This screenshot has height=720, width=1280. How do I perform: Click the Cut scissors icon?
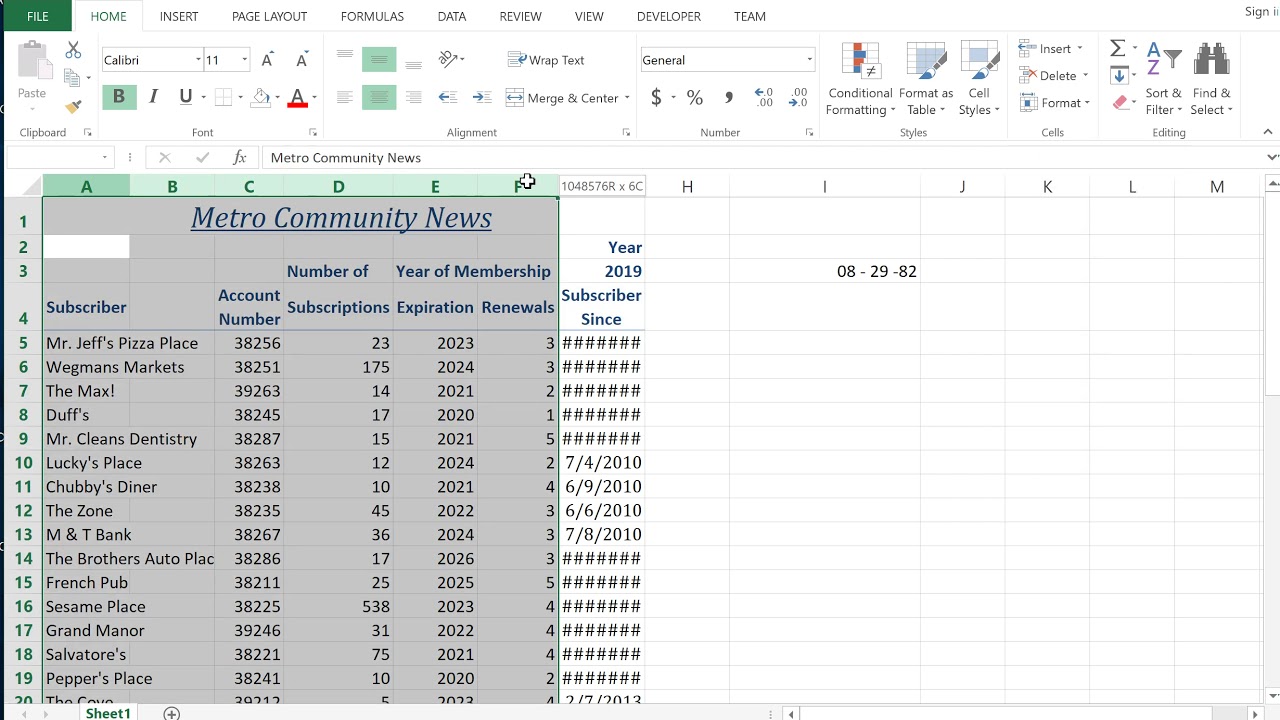tap(73, 50)
